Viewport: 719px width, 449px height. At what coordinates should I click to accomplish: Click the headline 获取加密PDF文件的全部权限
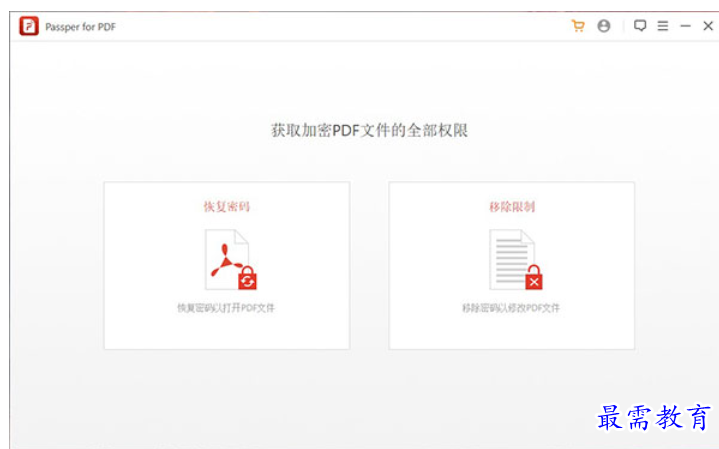369,130
